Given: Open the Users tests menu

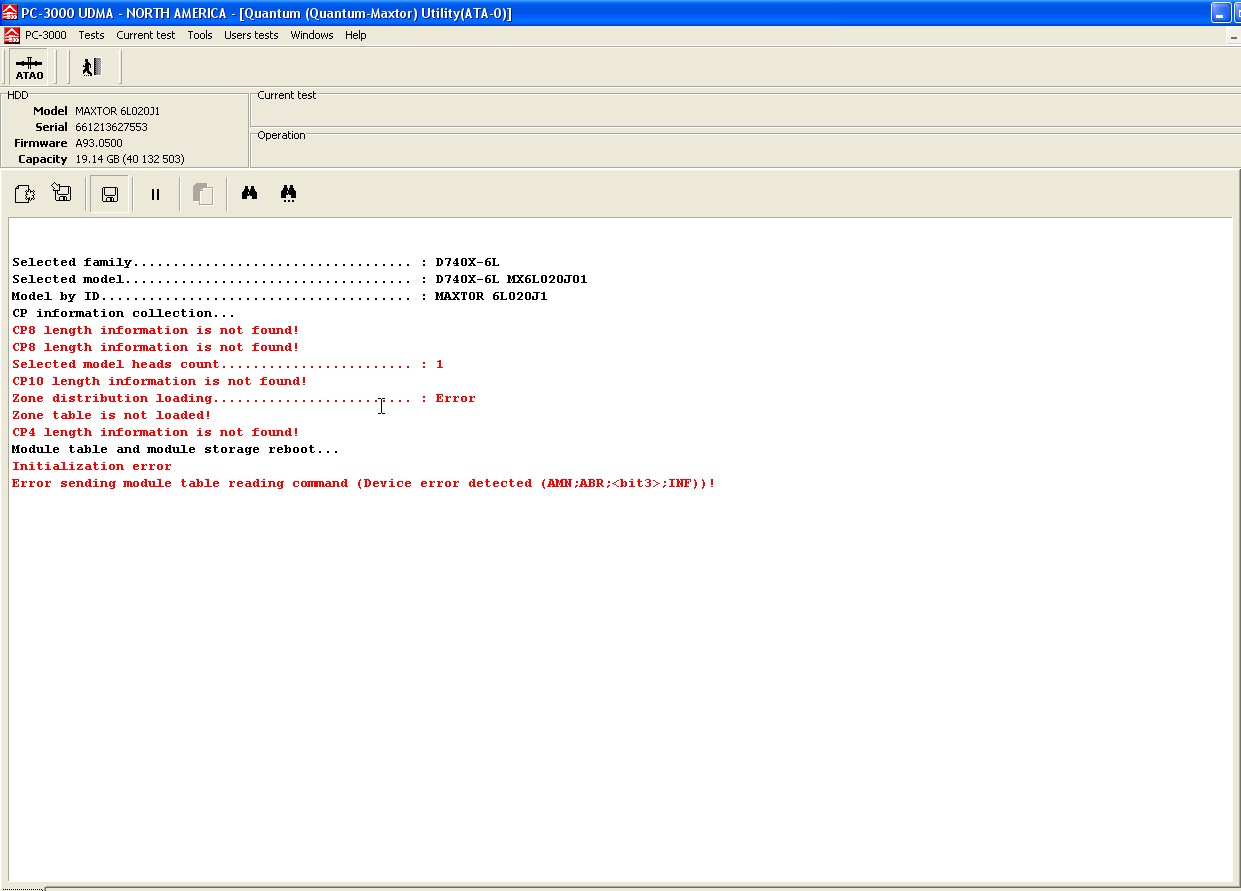Looking at the screenshot, I should pyautogui.click(x=251, y=35).
